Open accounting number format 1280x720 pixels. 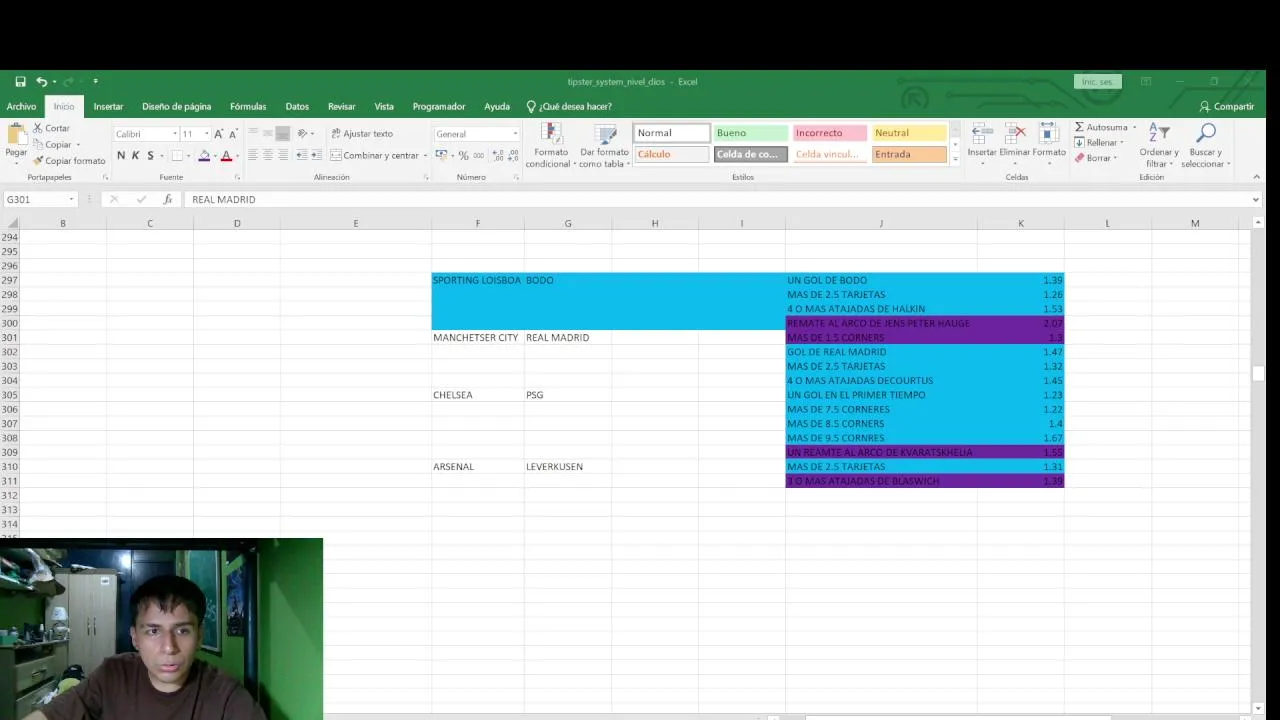441,156
